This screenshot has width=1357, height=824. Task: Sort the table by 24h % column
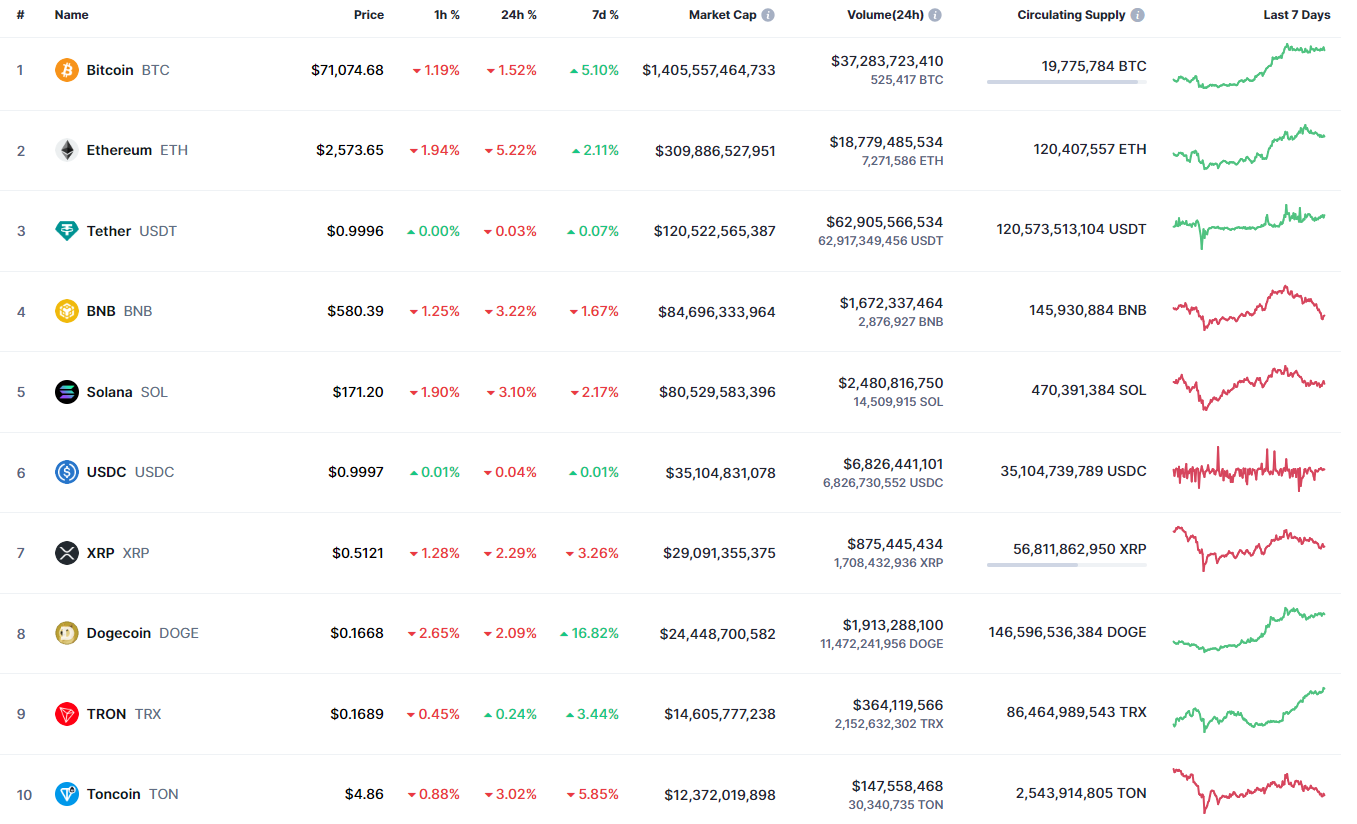coord(518,14)
